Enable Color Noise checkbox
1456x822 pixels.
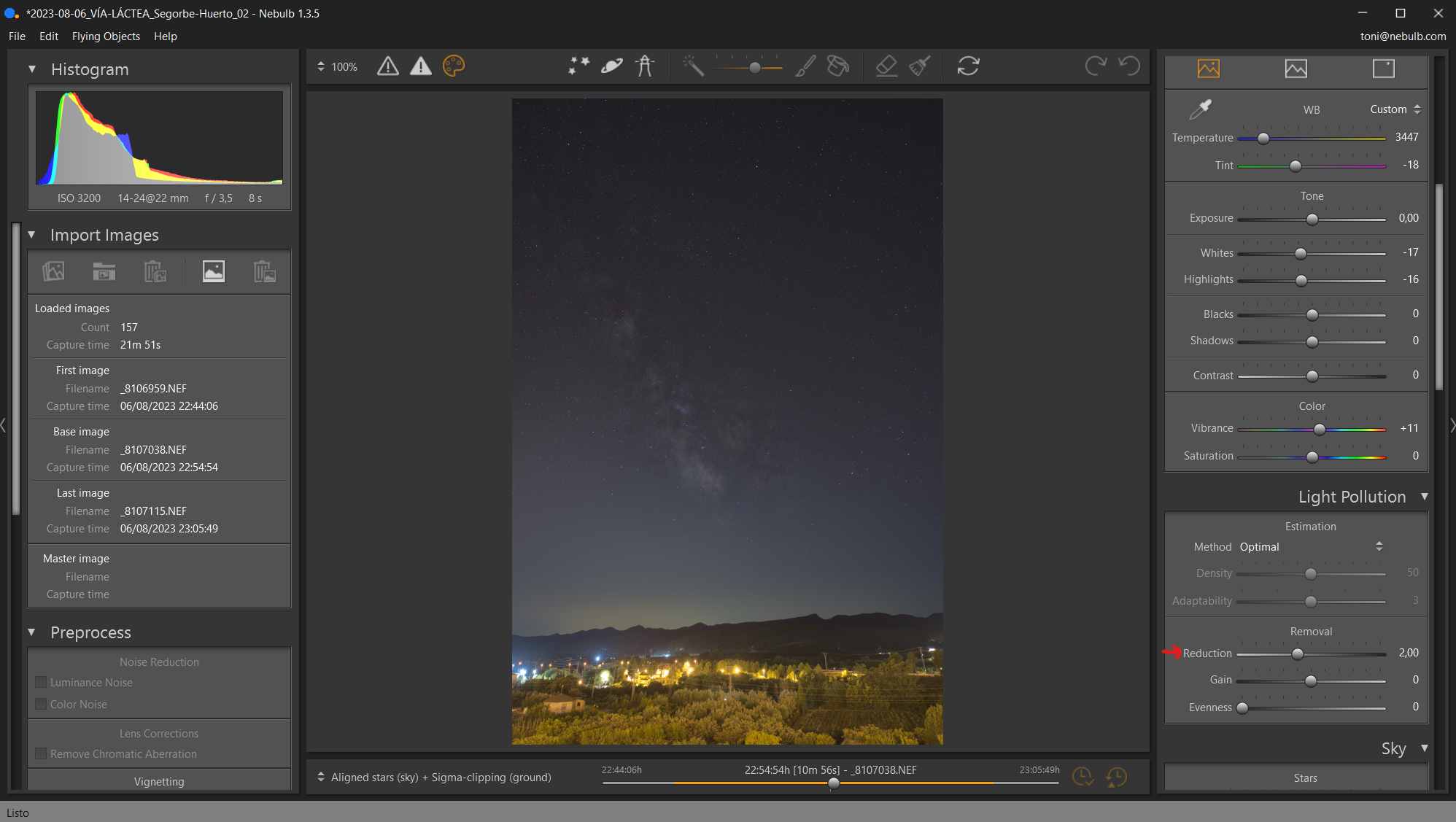point(42,705)
